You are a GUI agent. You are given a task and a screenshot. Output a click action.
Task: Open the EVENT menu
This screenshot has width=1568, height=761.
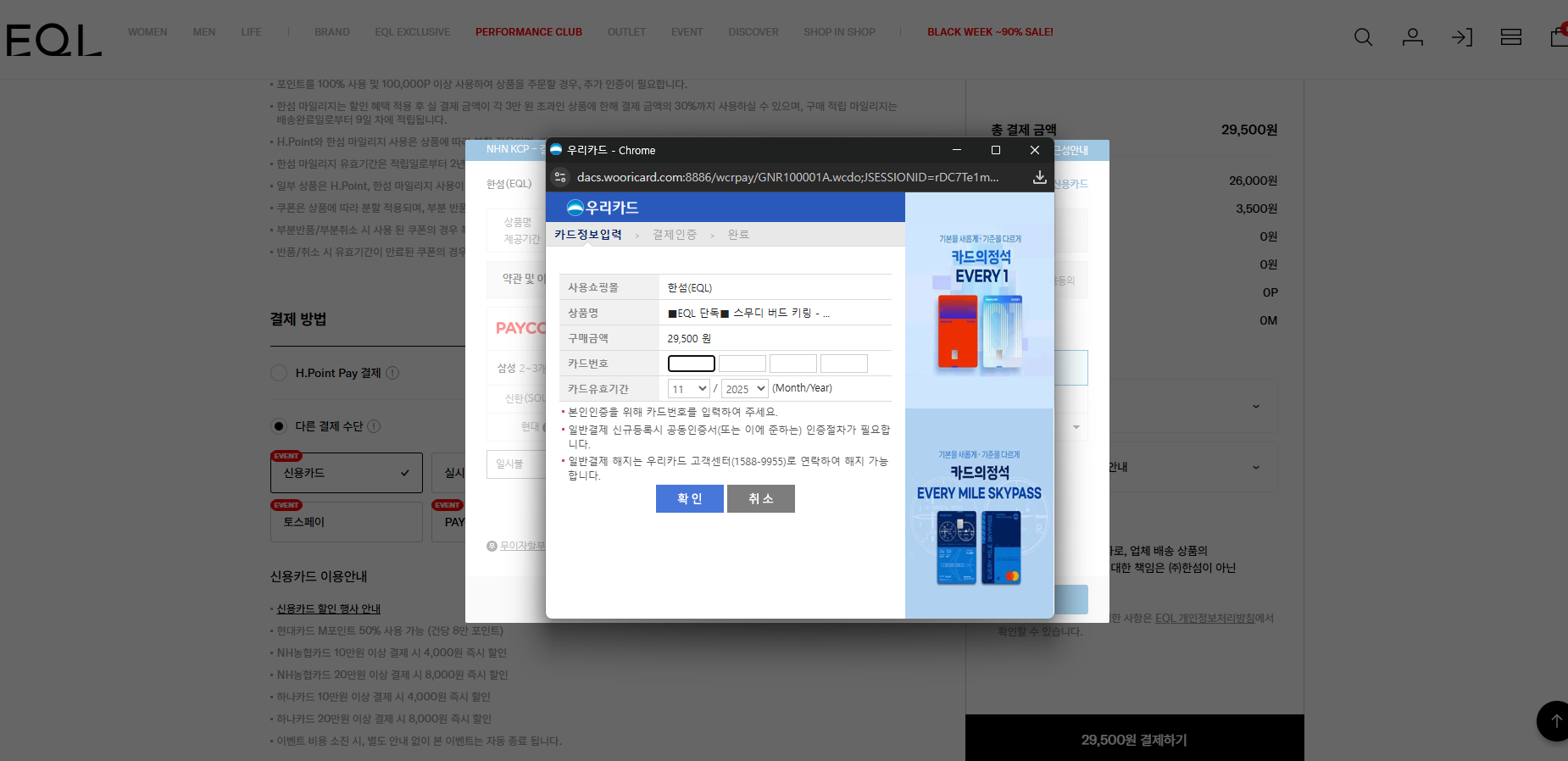click(687, 32)
